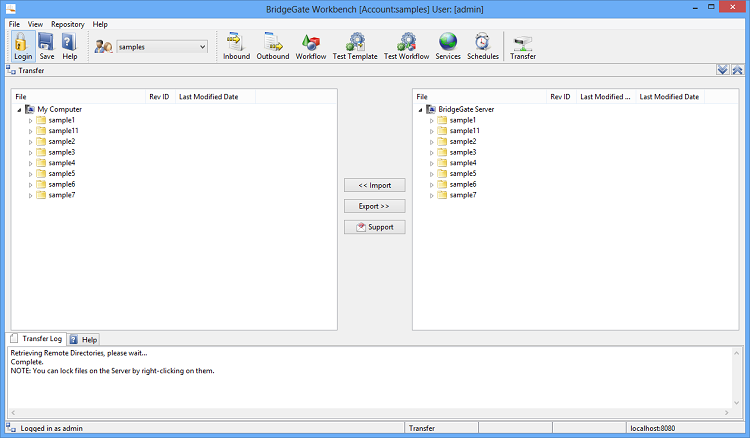
Task: Click the localhost:8080 status bar entry
Action: point(652,428)
